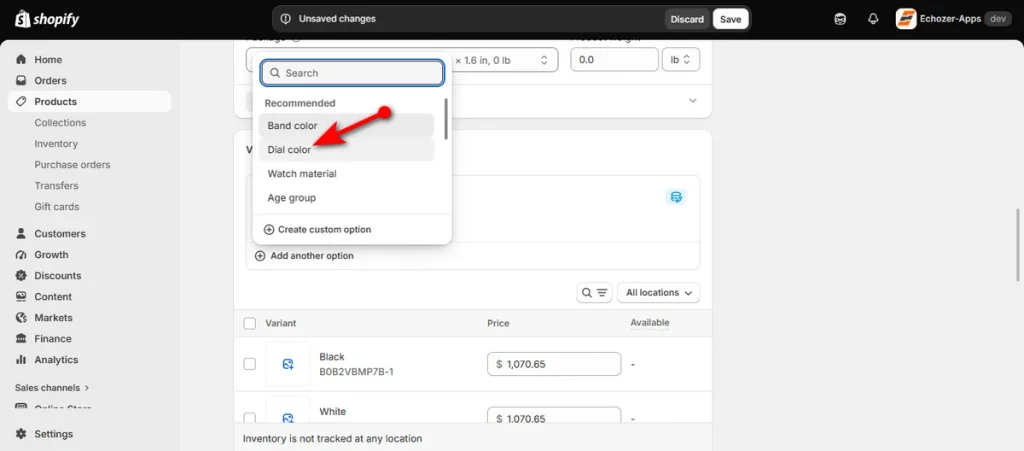Open the Sidekick assistant icon
Screen dimensions: 1024x451
pyautogui.click(x=840, y=19)
